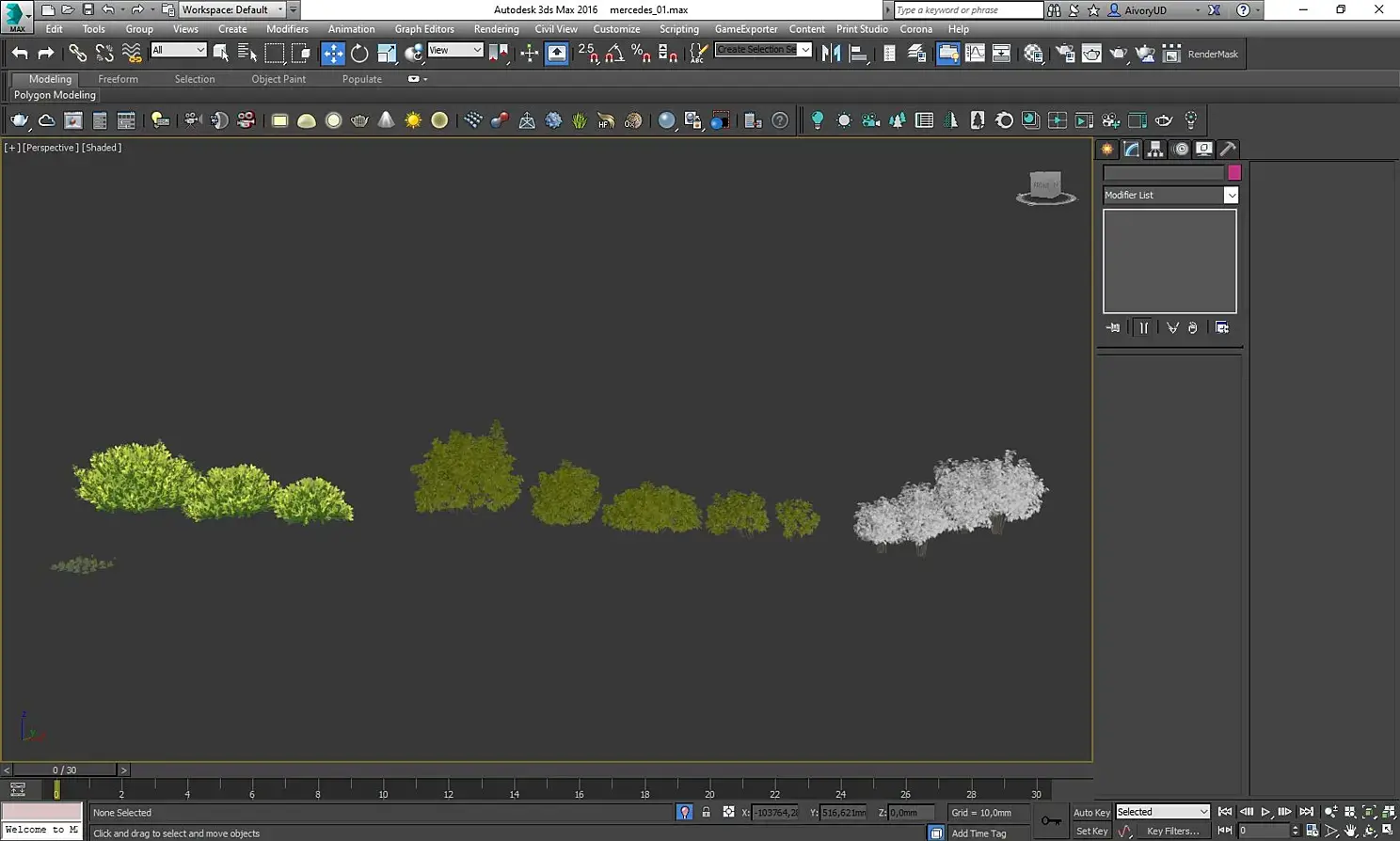Toggle the selection lock padlock
1400x841 pixels.
(x=706, y=812)
